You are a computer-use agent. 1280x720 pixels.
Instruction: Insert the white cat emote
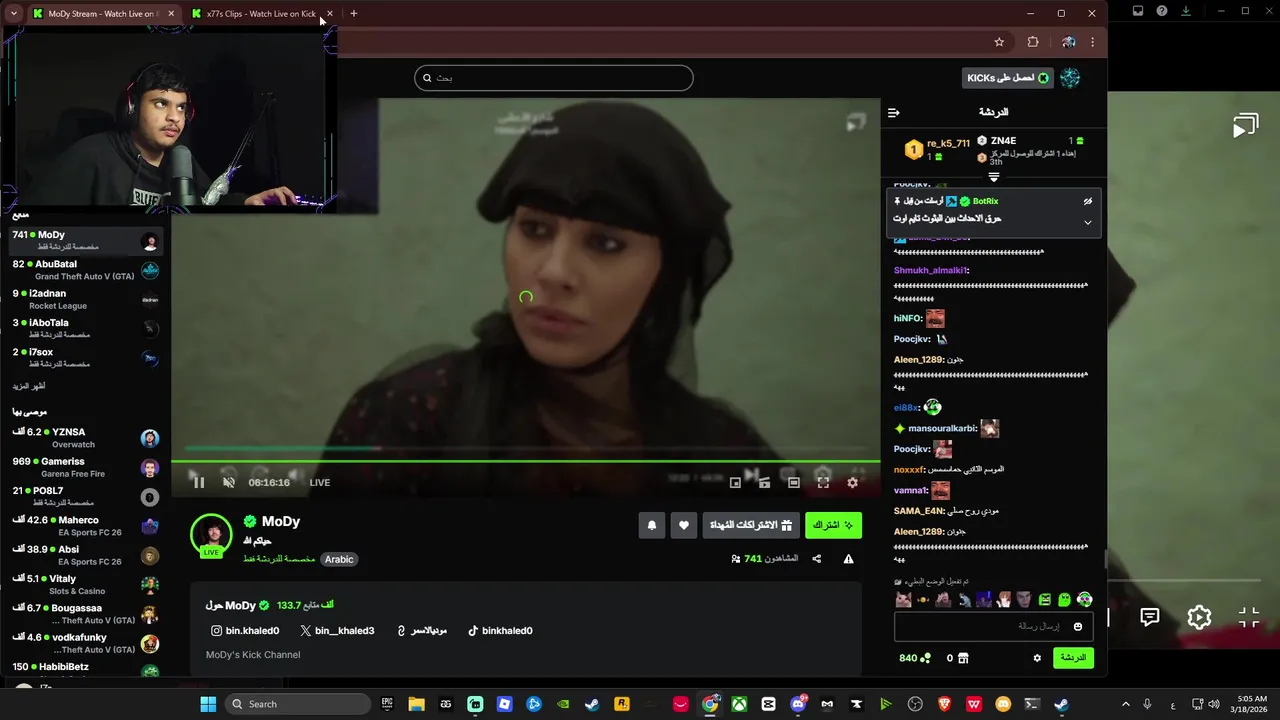903,600
